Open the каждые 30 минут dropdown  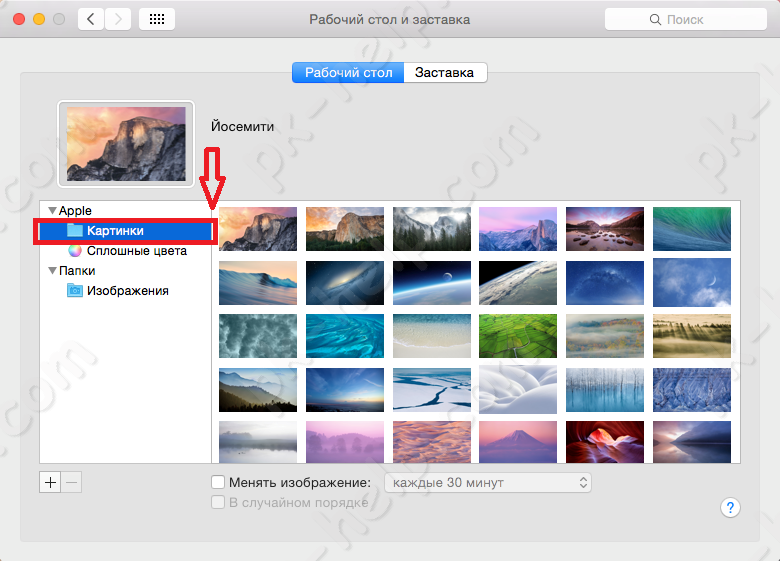coord(488,482)
